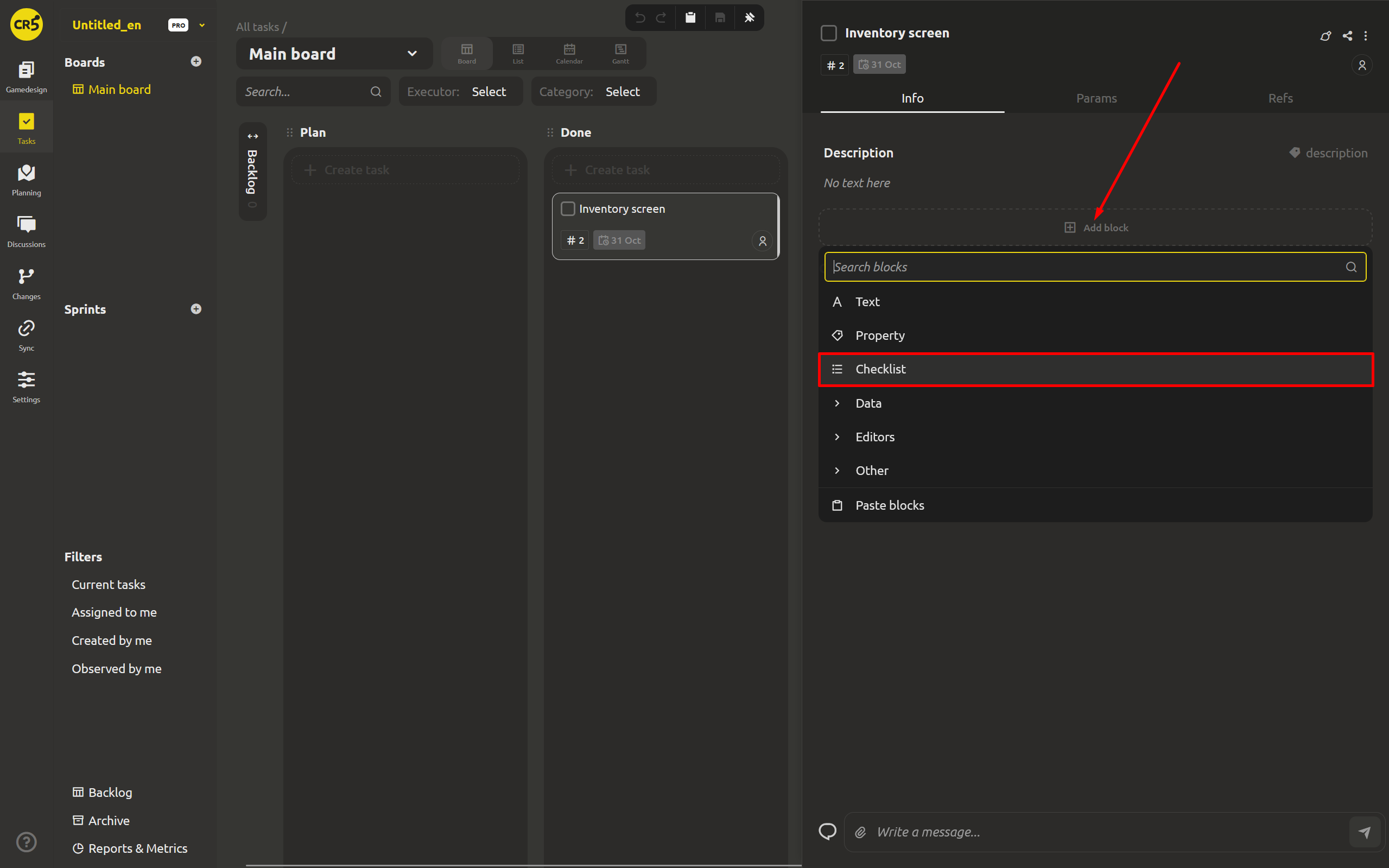Click the attach file paperclip icon
Screen dimensions: 1389x868
(x=860, y=832)
